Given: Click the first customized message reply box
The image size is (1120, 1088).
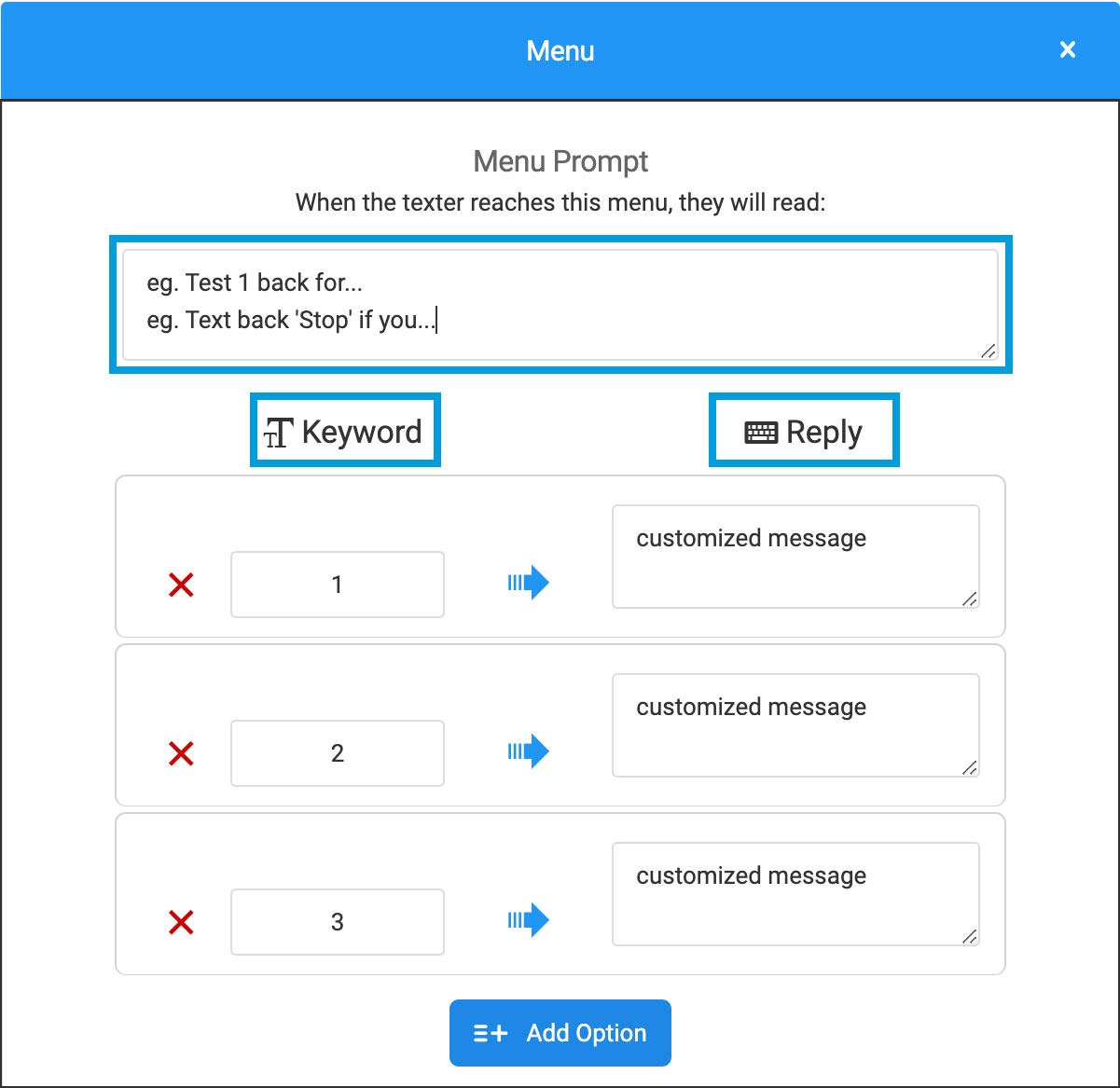Looking at the screenshot, I should (x=795, y=557).
